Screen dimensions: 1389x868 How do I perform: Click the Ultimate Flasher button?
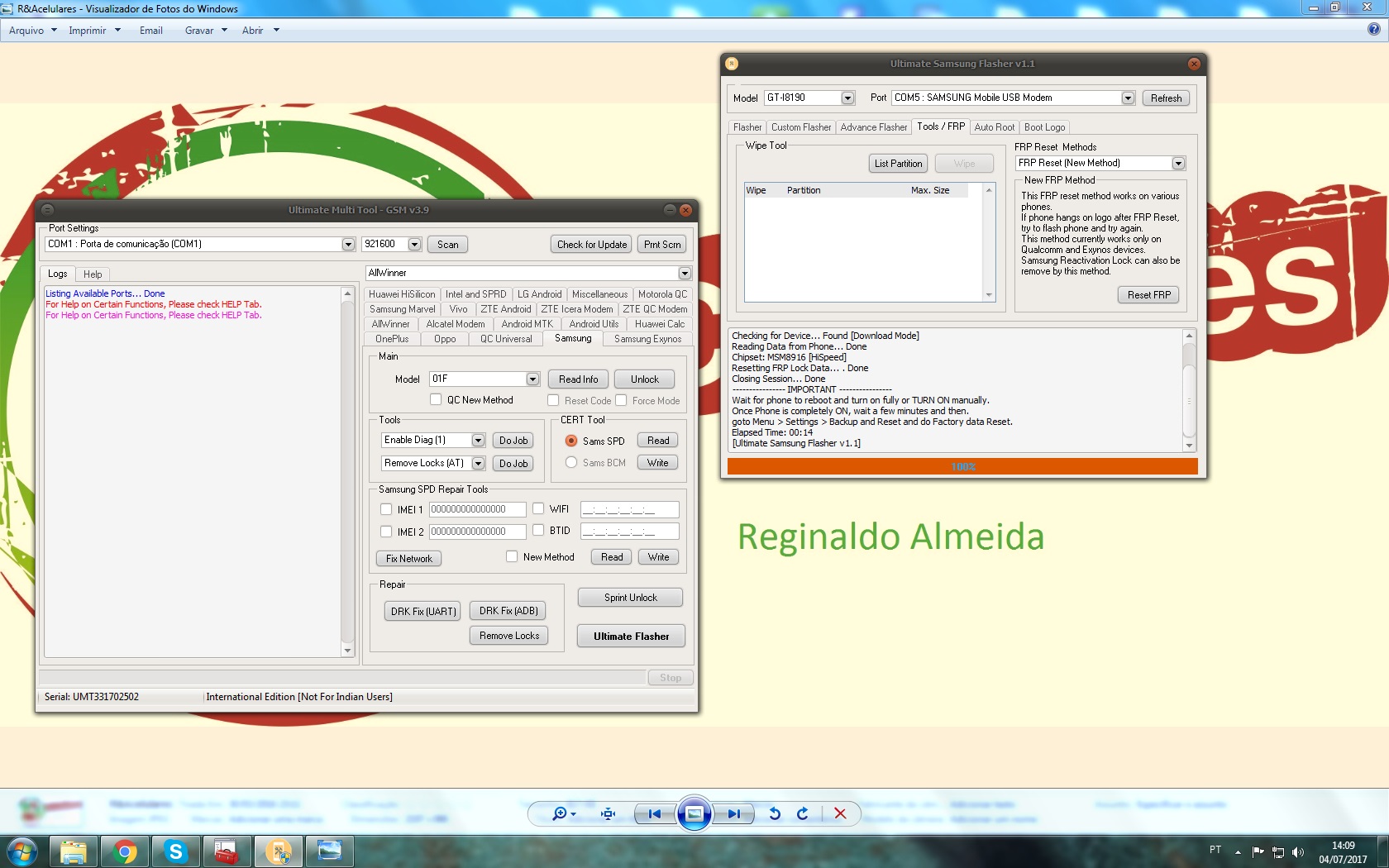click(x=631, y=637)
